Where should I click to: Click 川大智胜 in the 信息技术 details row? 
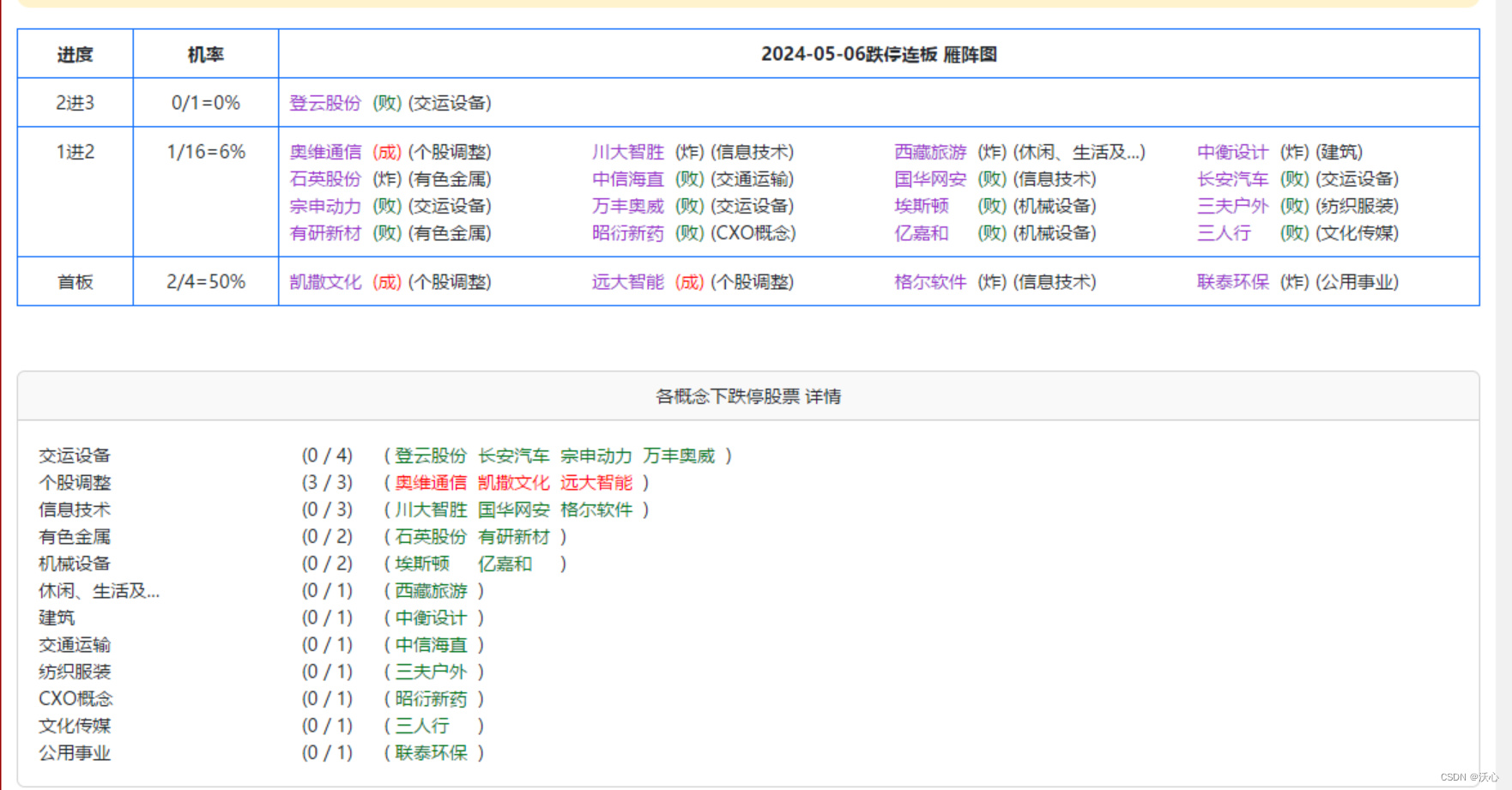tap(431, 510)
